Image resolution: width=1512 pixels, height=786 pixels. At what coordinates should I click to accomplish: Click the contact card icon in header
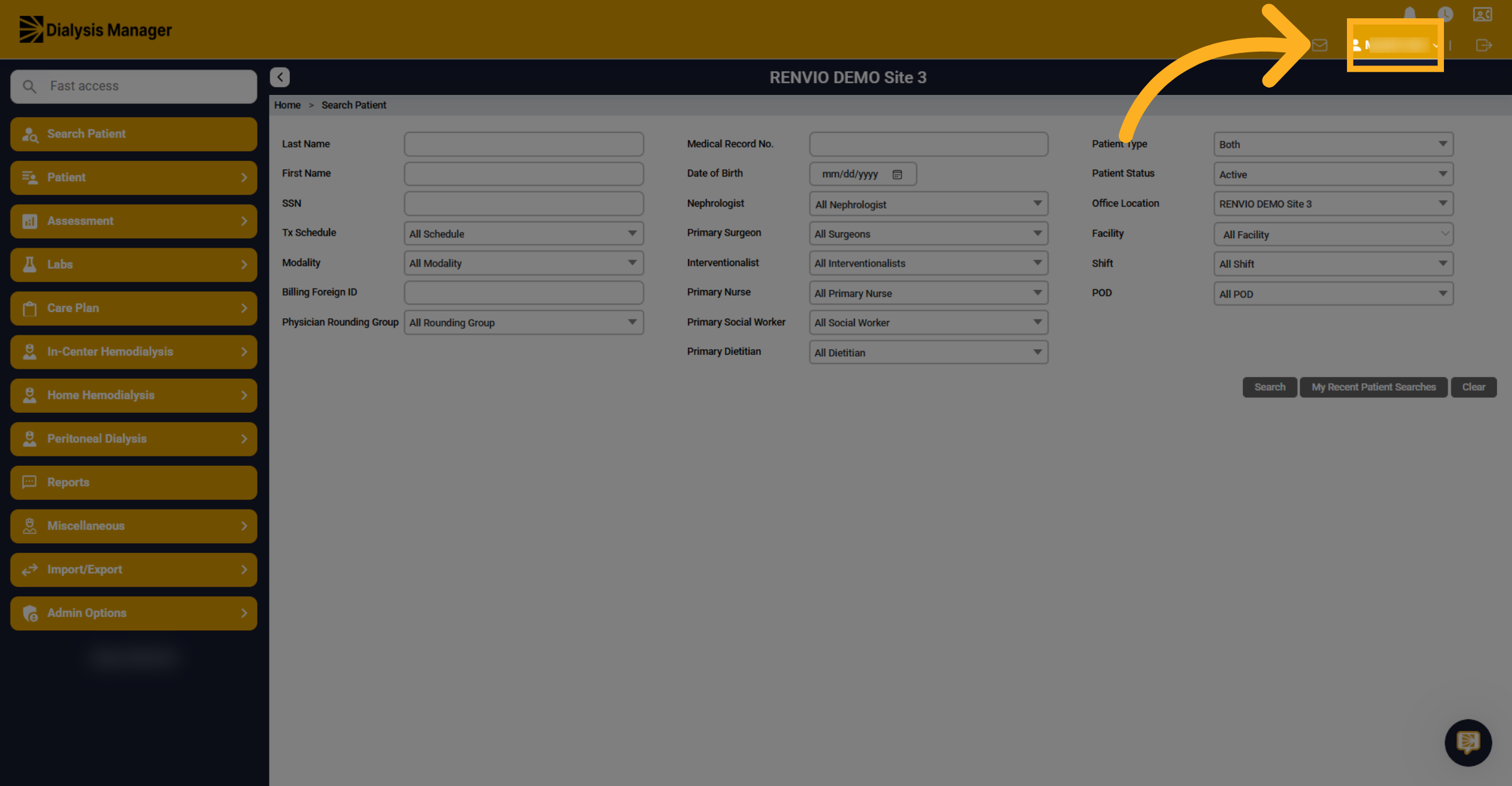1482,14
